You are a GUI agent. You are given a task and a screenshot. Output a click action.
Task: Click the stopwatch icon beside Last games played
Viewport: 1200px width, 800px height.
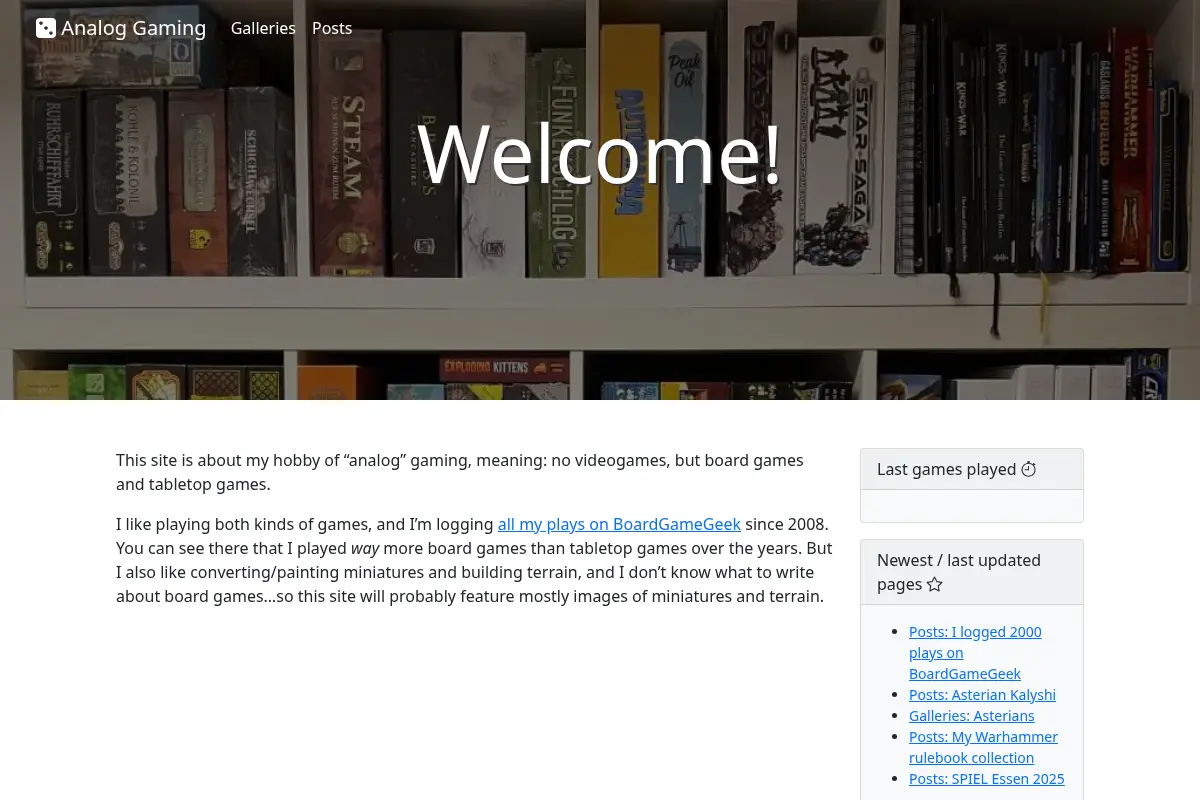point(1029,469)
